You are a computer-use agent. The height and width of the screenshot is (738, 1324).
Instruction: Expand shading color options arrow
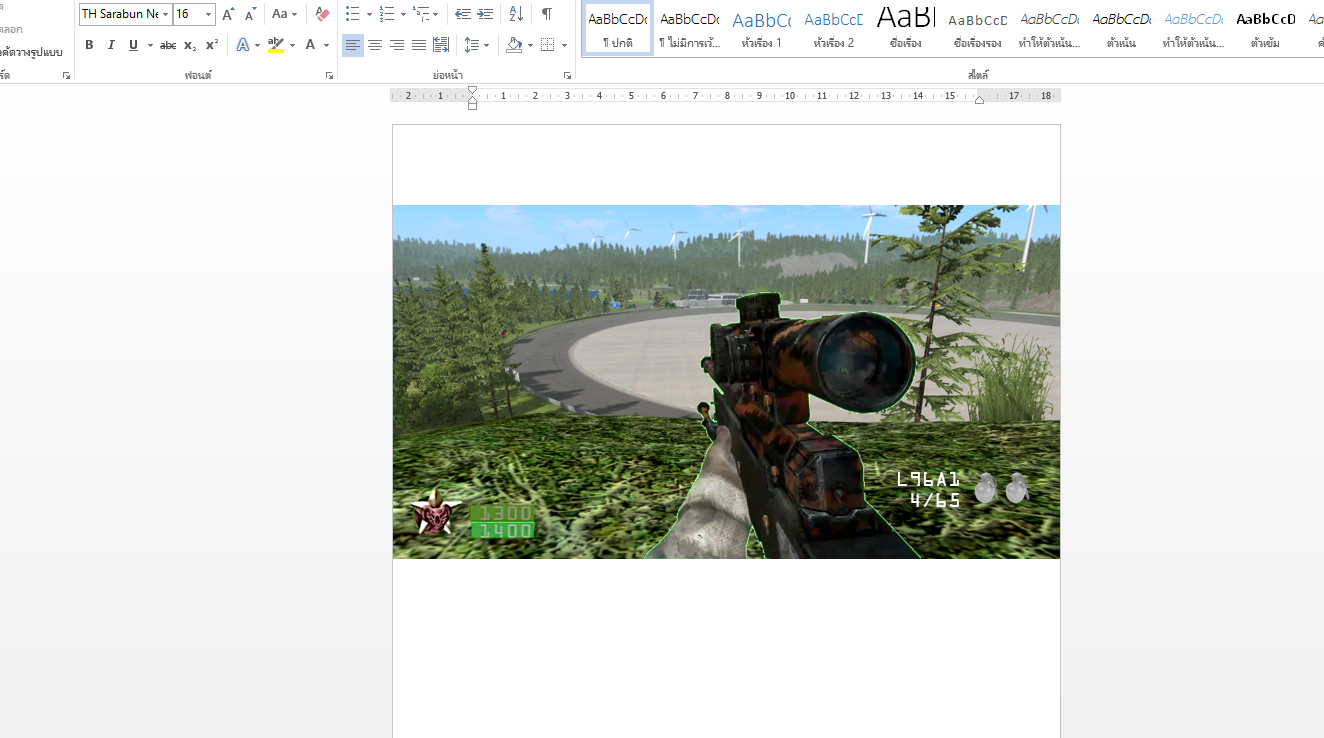530,45
